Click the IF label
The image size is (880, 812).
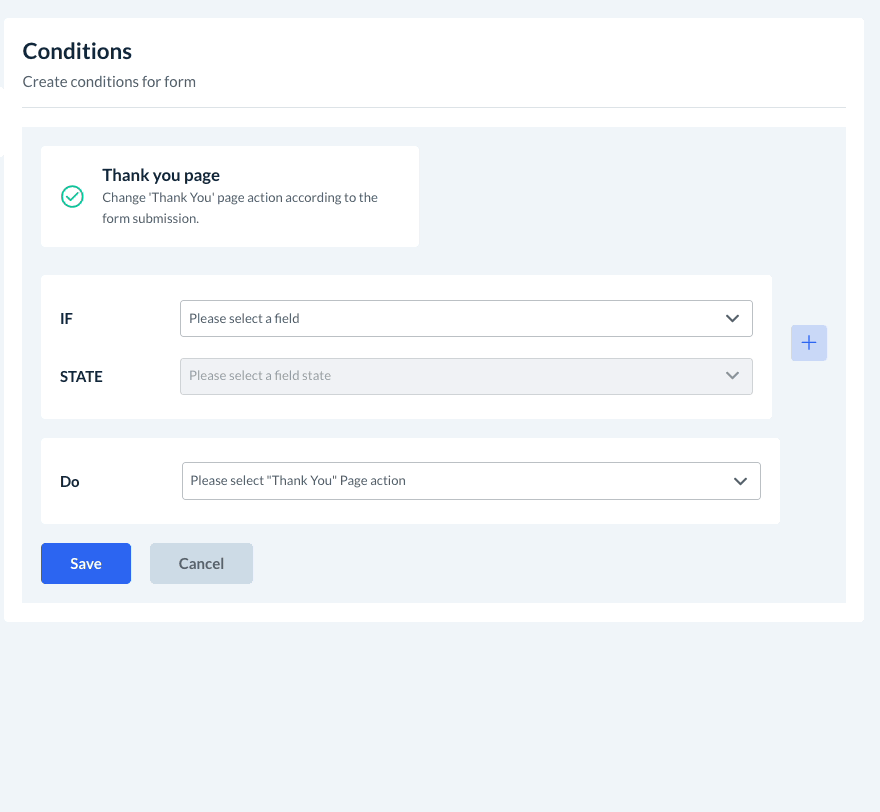click(67, 319)
